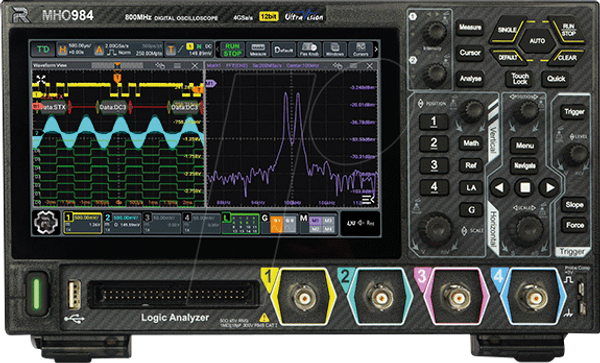Push the Trigger menu hardware button
This screenshot has width=600, height=363.
click(x=574, y=112)
